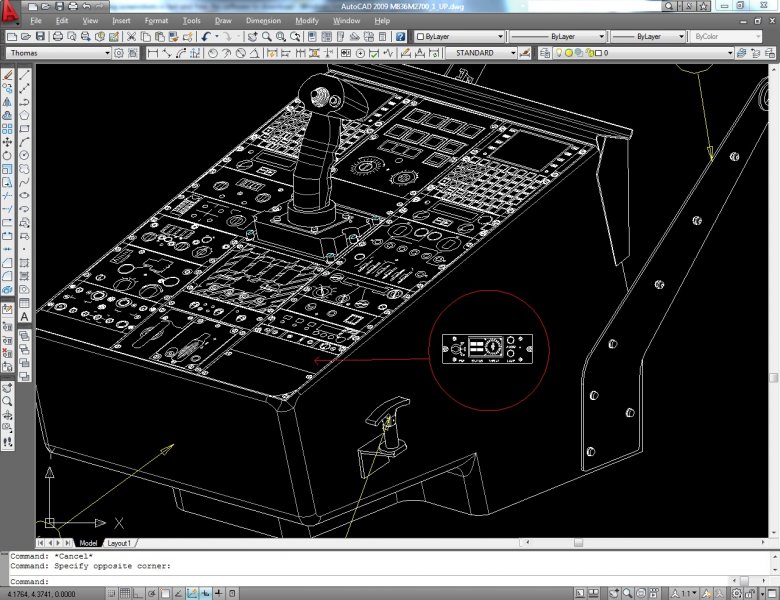Toggle Object Snap Tracking in status bar

point(179,594)
